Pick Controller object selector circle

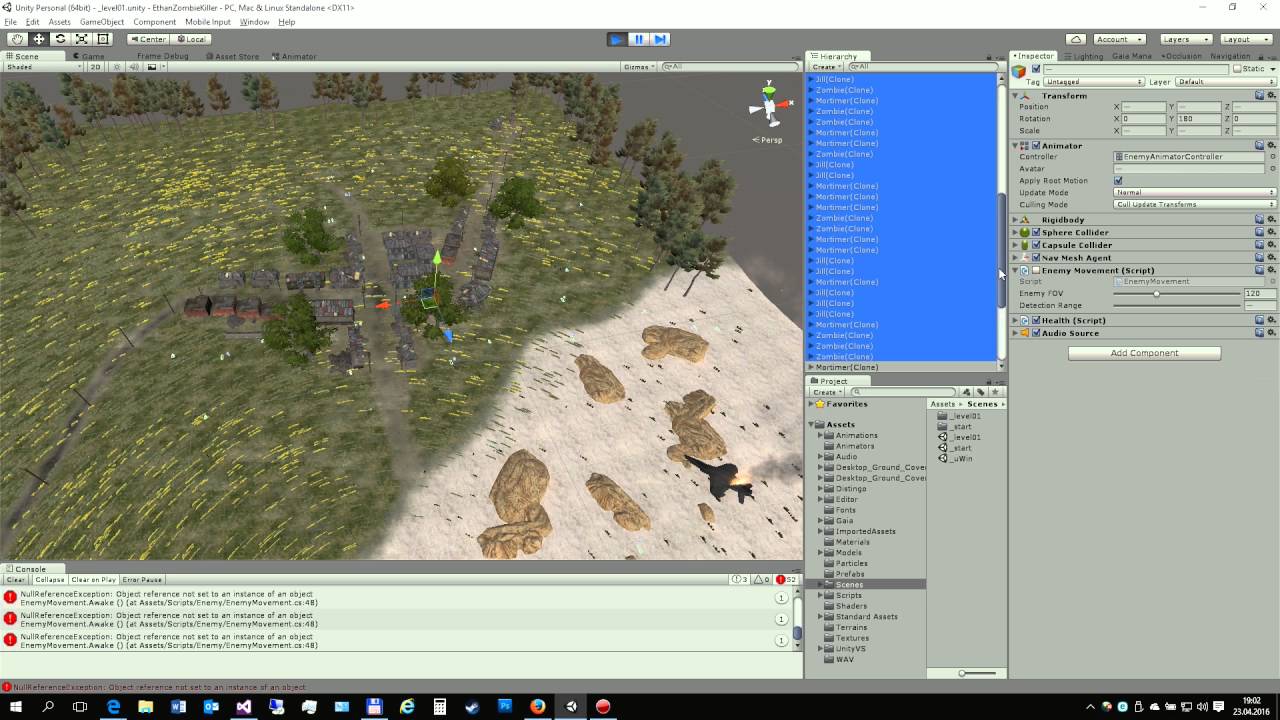[x=1272, y=157]
